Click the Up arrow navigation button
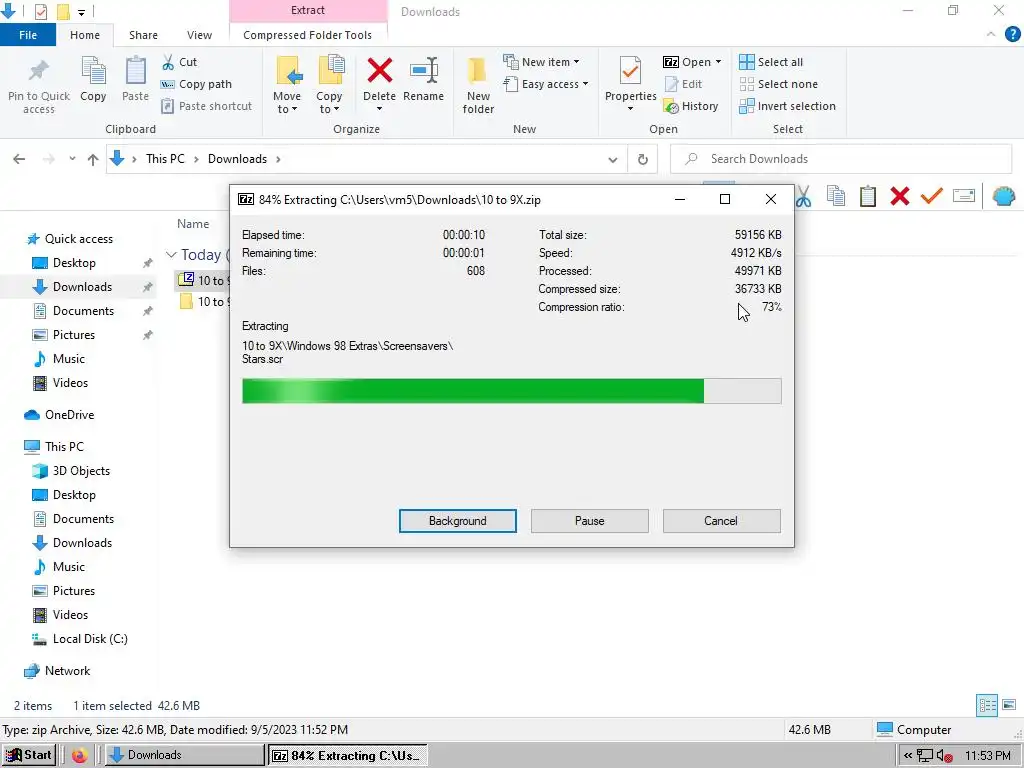Image resolution: width=1024 pixels, height=768 pixels. 93,159
